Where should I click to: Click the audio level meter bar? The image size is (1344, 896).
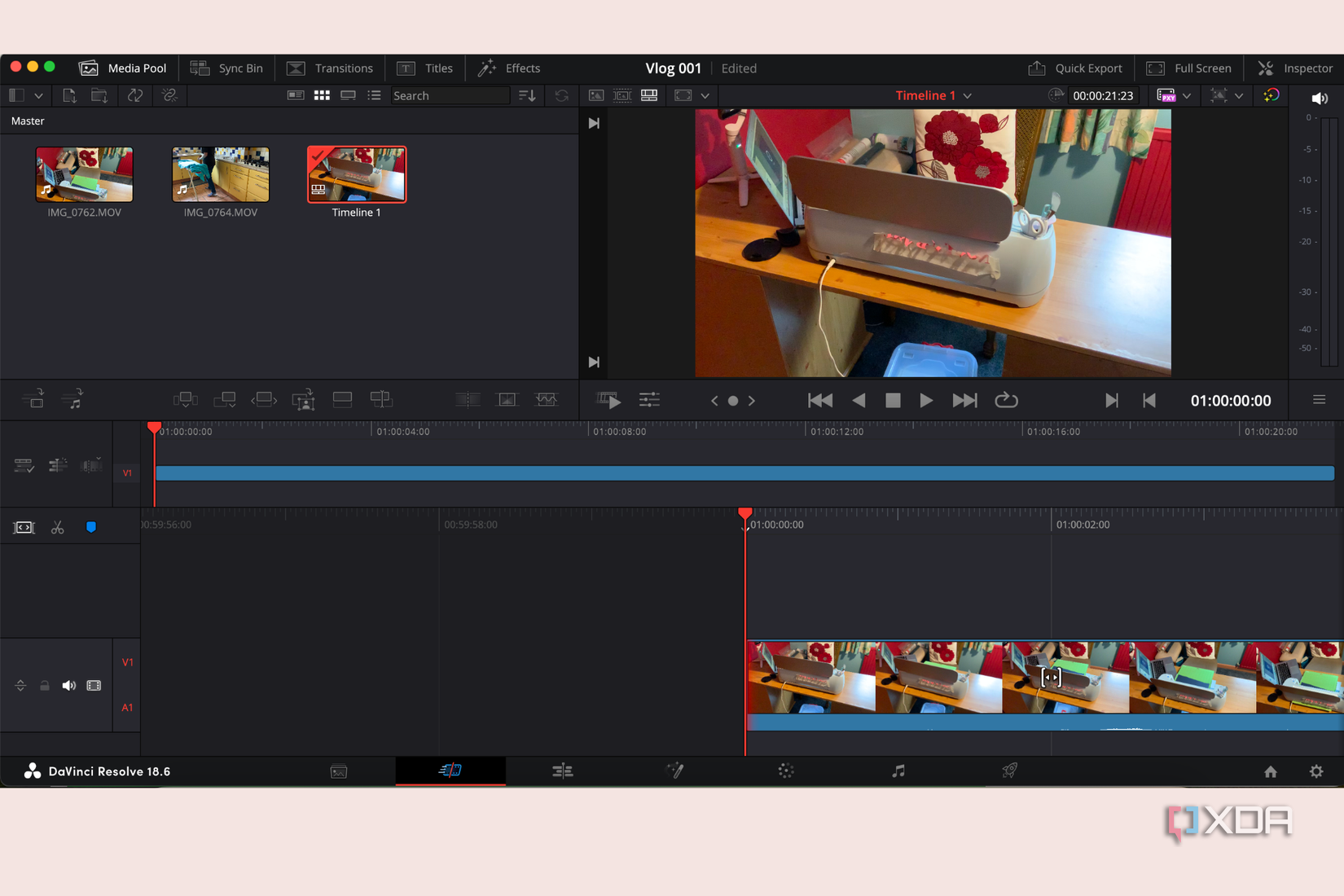tap(1329, 243)
